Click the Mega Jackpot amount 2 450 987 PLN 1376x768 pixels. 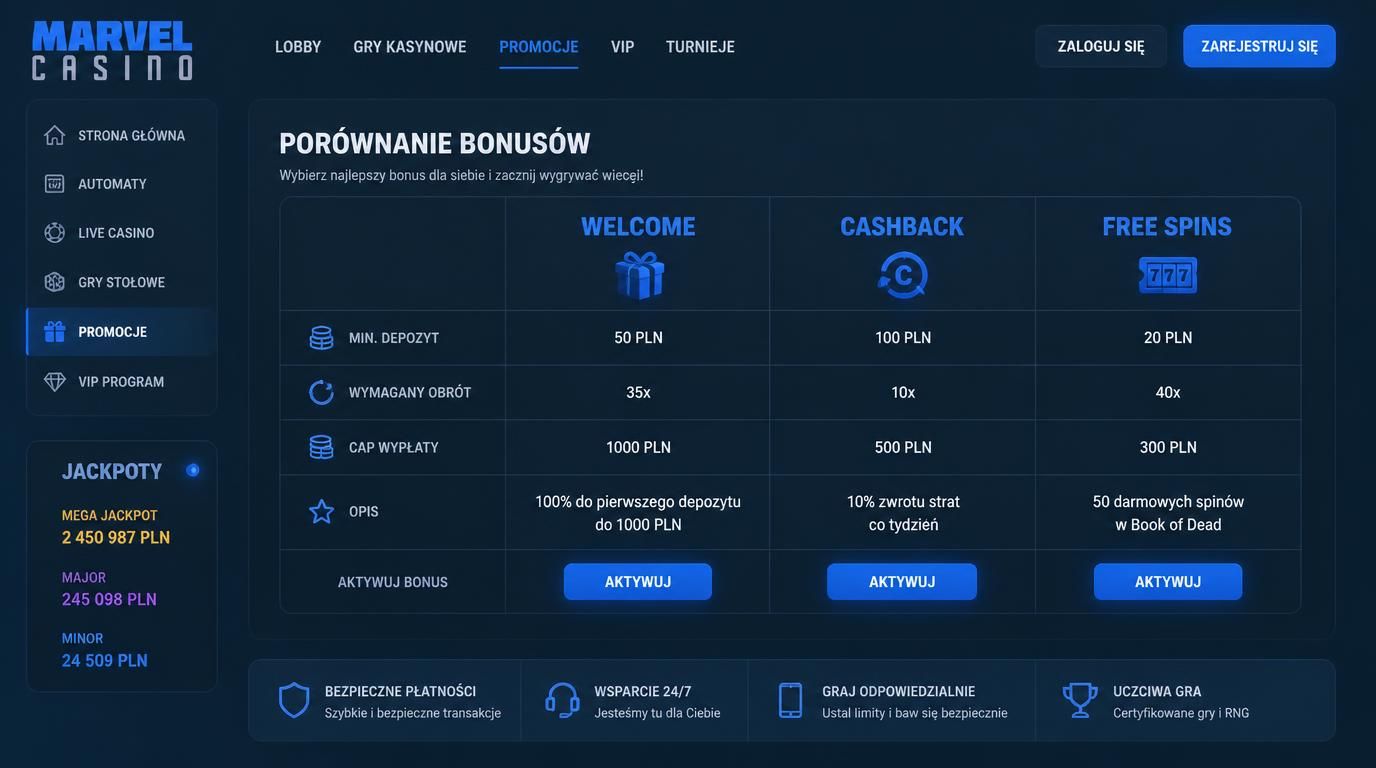click(x=116, y=538)
